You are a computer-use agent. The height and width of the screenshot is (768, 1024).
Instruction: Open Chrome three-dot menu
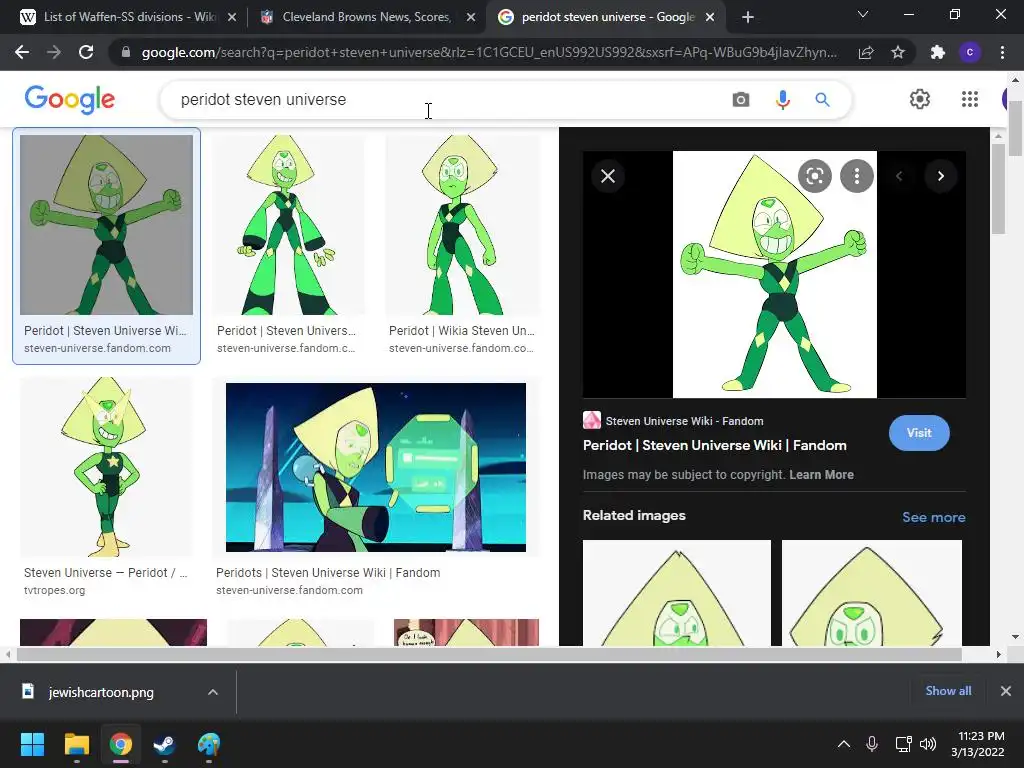coord(1002,52)
